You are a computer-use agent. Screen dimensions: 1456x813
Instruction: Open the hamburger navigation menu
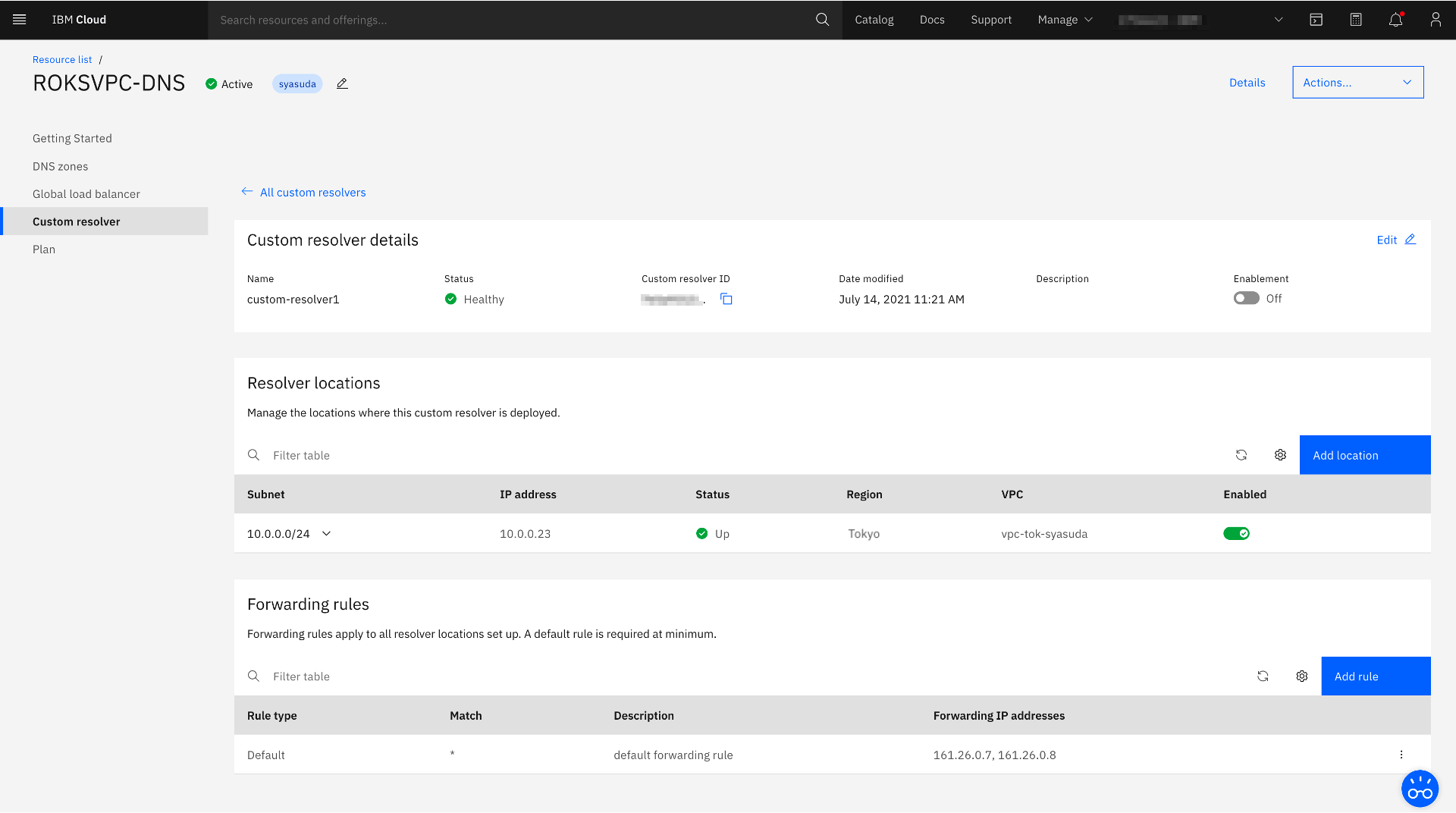(20, 20)
